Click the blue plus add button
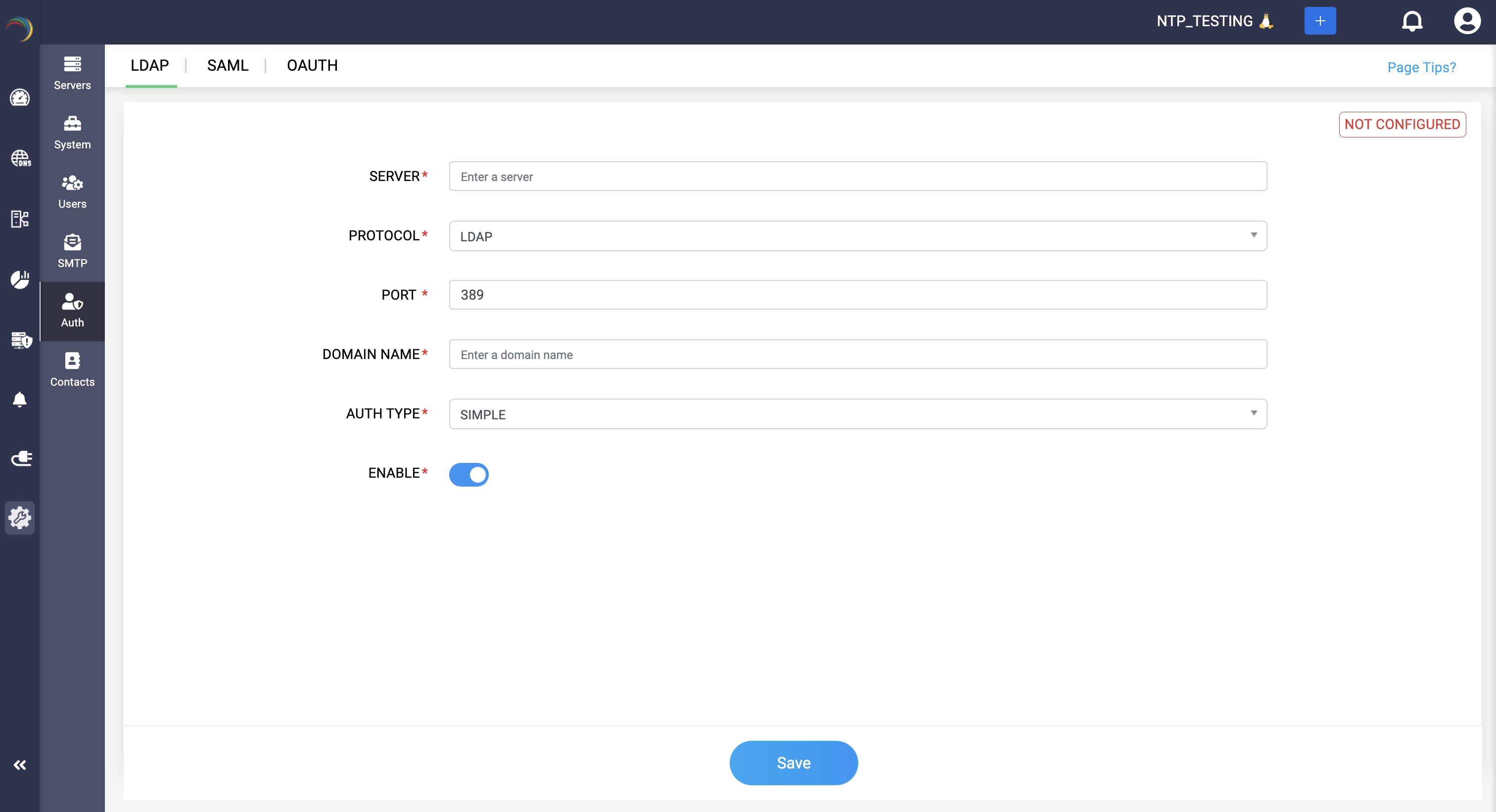 1319,21
